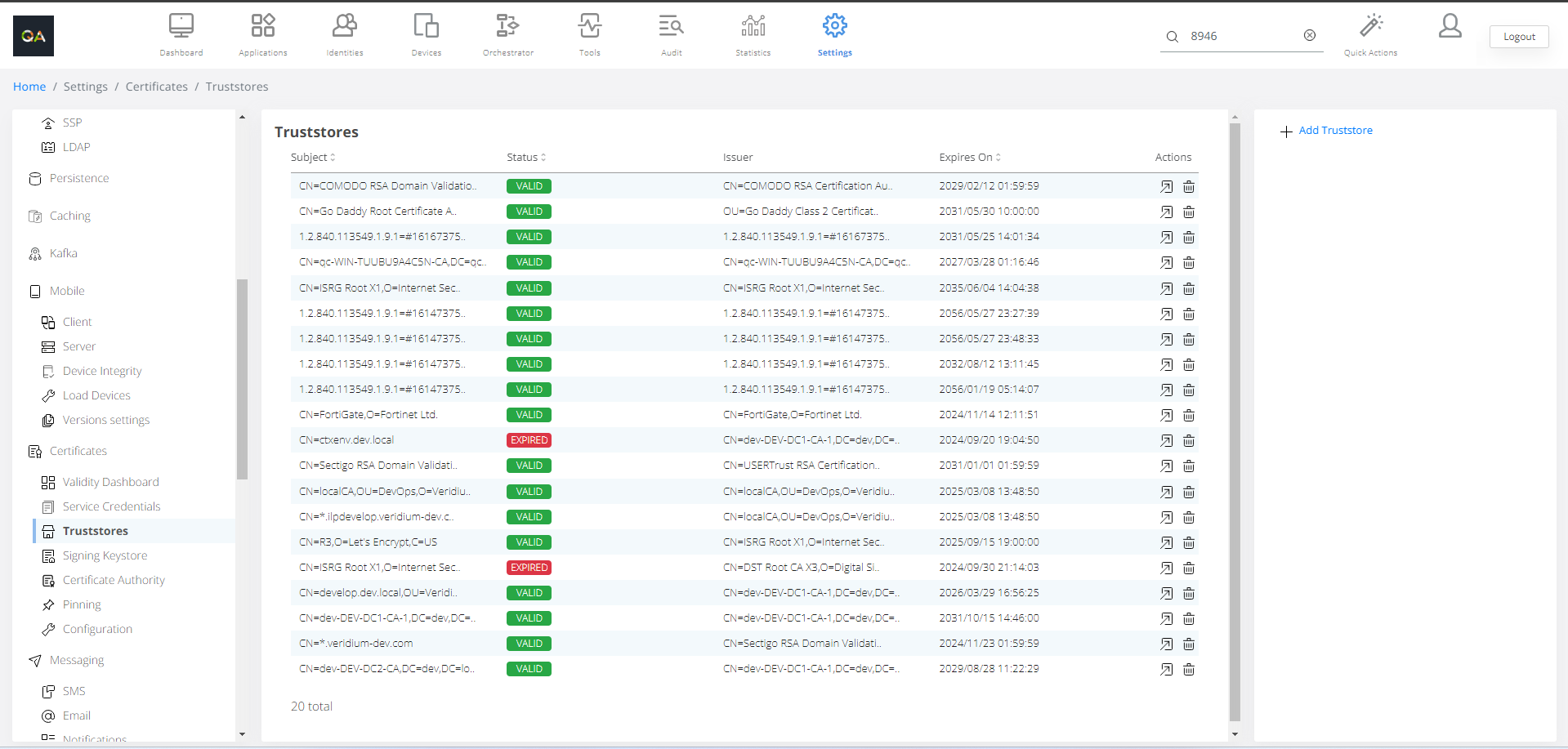Open the user profile icon
Screen dimensions: 1568x749
coord(1450,26)
